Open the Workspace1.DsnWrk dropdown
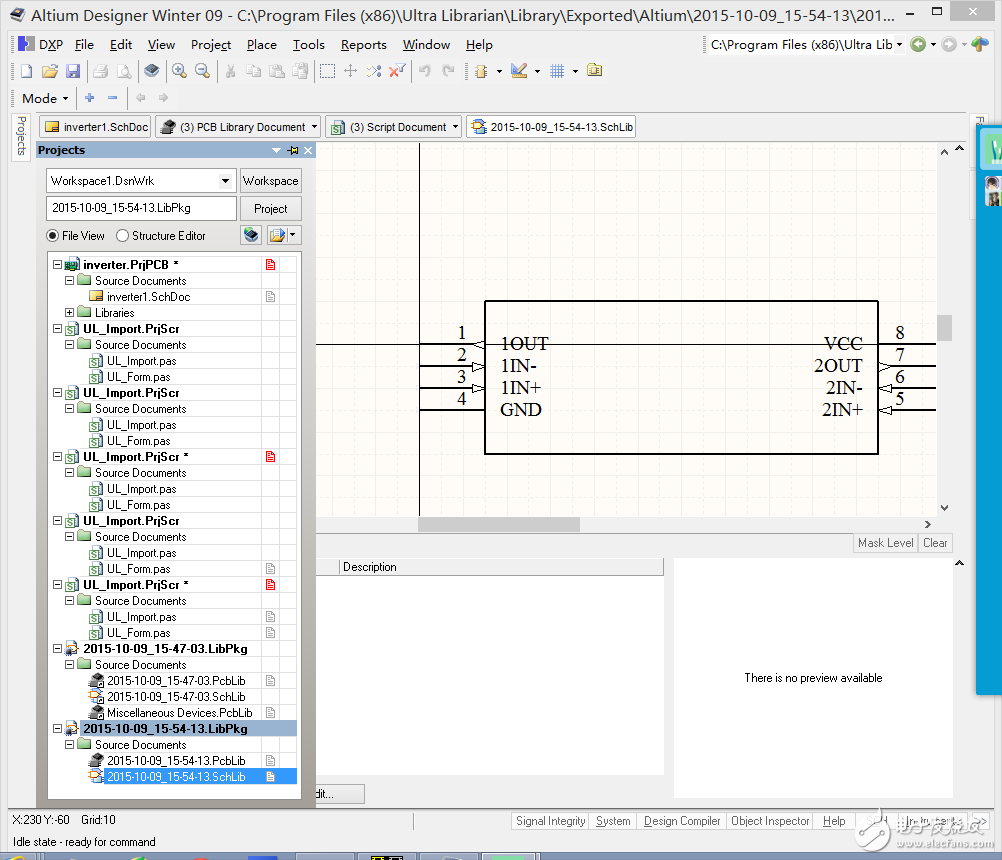1002x860 pixels. pyautogui.click(x=225, y=181)
